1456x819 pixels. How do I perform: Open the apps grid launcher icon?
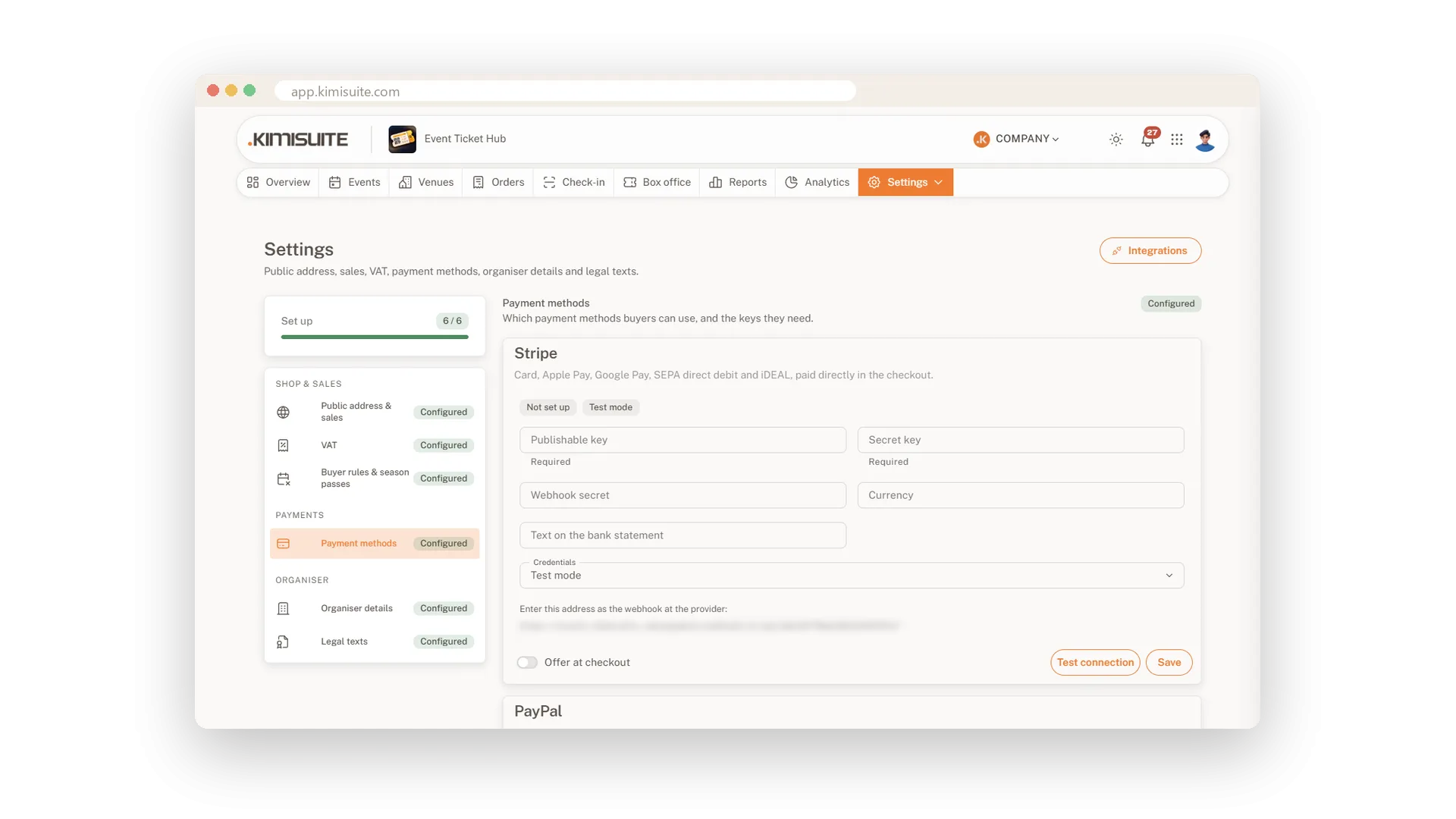pos(1176,140)
